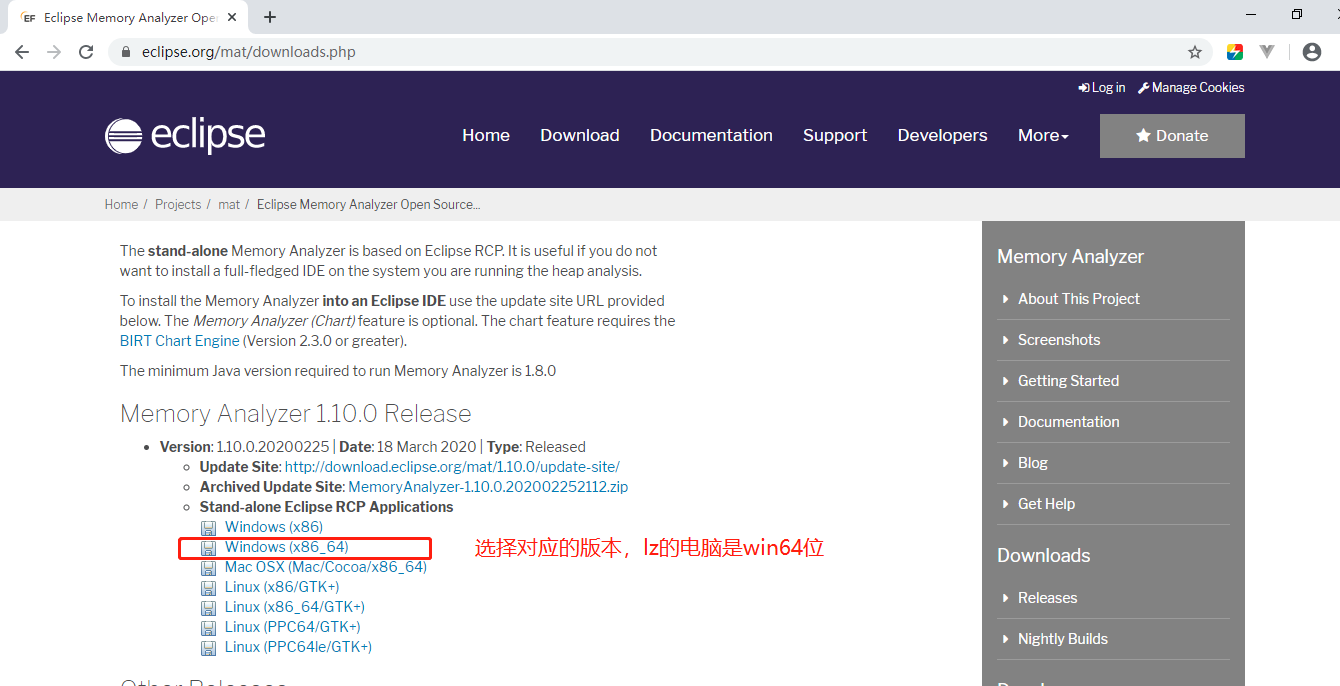1340x686 pixels.
Task: Expand the More dropdown menu
Action: click(x=1043, y=135)
